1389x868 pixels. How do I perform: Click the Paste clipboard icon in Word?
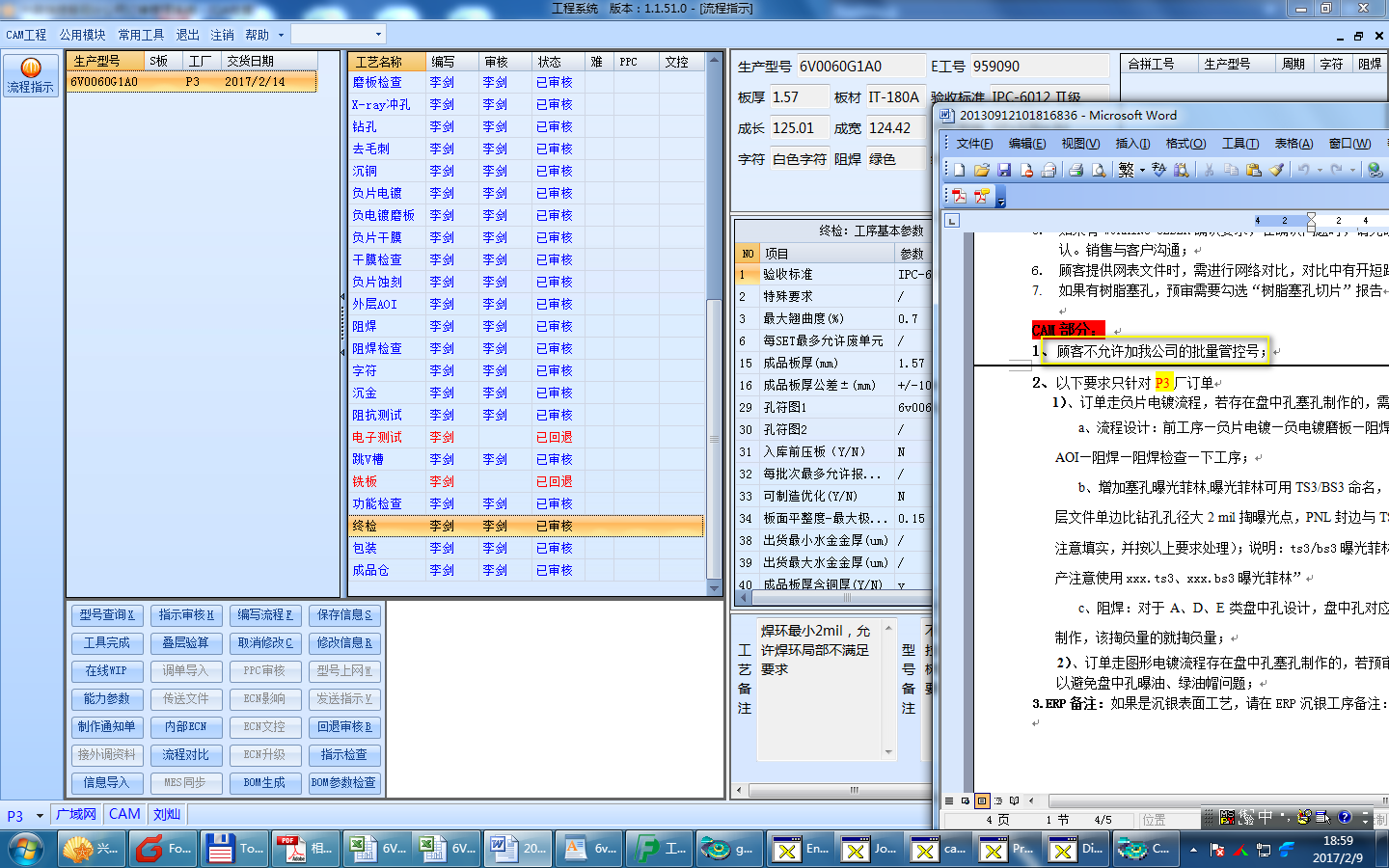1254,170
